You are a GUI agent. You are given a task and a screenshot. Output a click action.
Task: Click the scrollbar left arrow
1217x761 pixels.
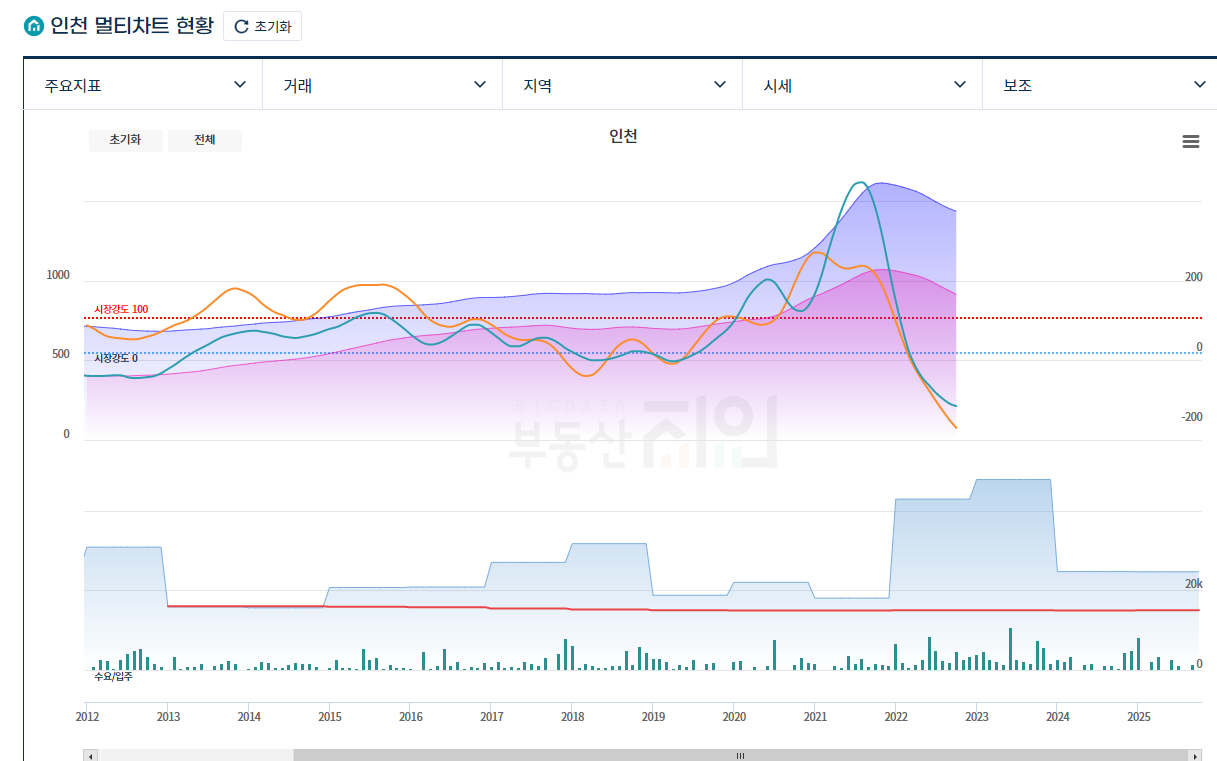pyautogui.click(x=91, y=756)
